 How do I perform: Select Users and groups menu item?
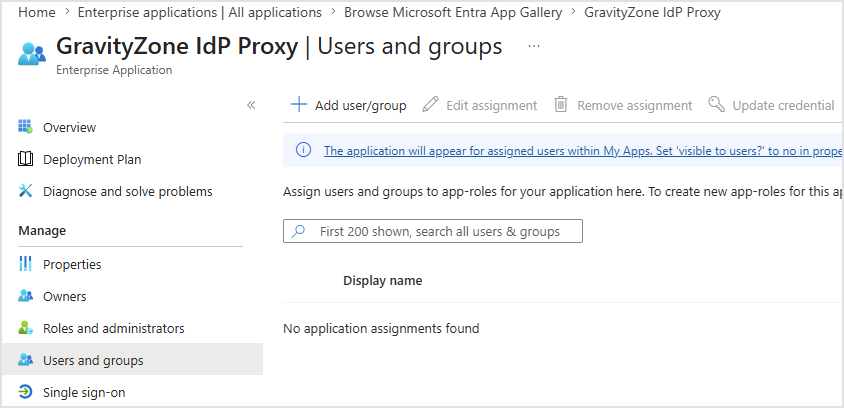[132, 360]
